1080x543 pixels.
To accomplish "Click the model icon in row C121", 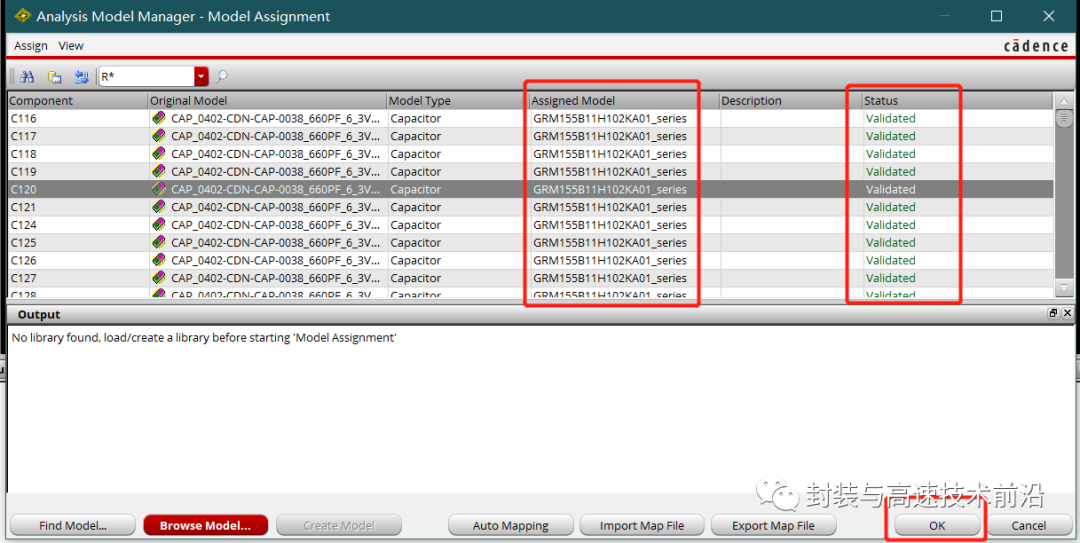I will pyautogui.click(x=158, y=207).
